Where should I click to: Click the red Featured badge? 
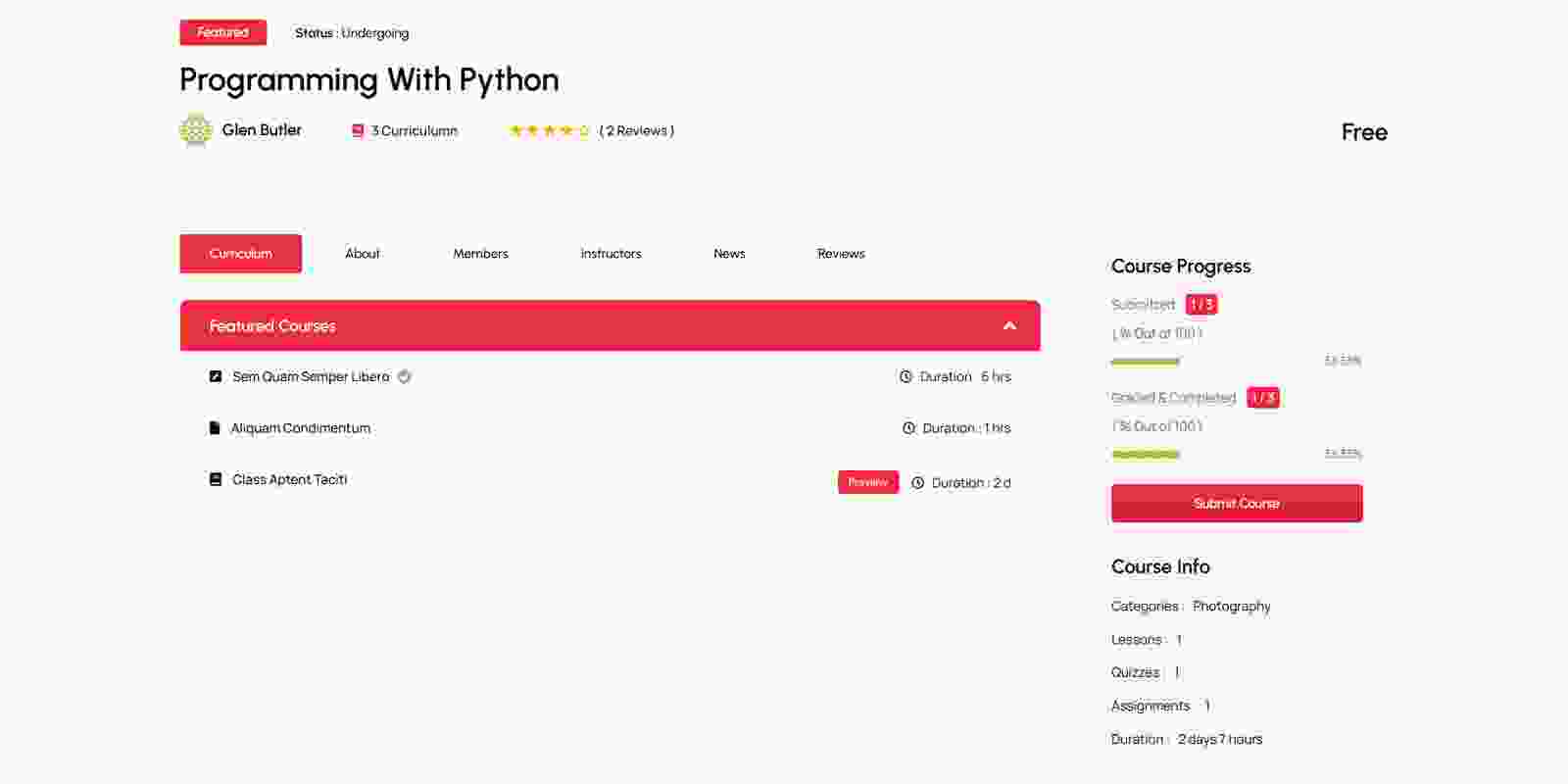pos(222,32)
